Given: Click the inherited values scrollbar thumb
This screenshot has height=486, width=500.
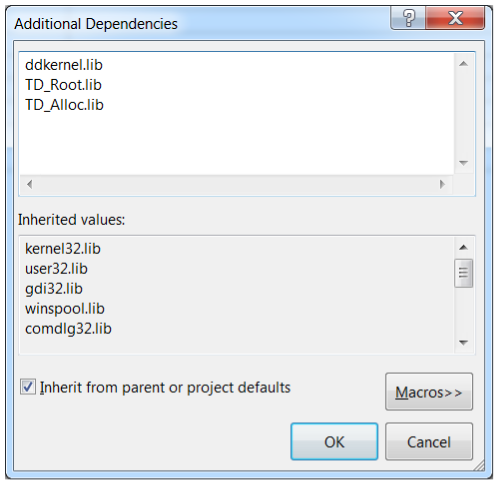Looking at the screenshot, I should coord(463,273).
